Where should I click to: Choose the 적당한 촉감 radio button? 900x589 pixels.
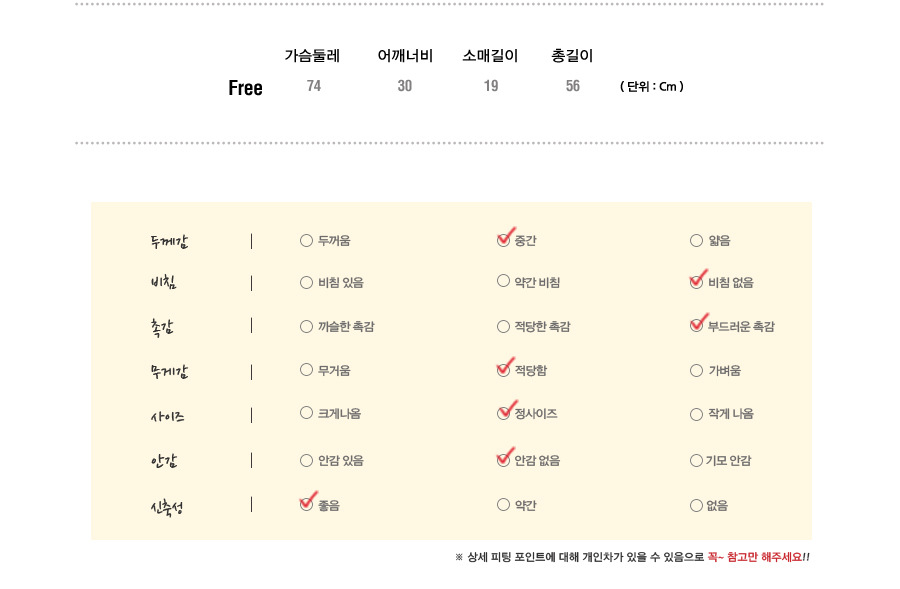(503, 327)
